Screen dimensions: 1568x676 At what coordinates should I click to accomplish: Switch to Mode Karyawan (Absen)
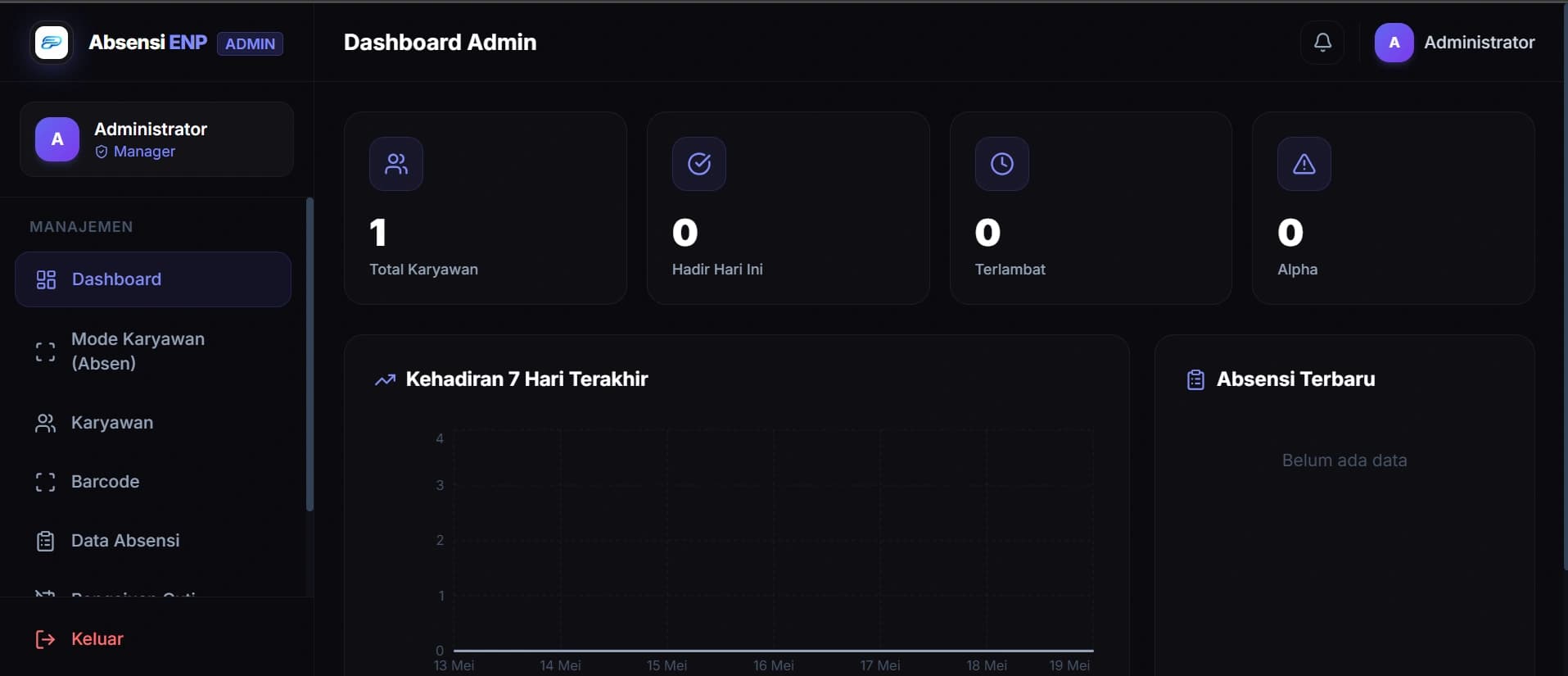tap(153, 352)
